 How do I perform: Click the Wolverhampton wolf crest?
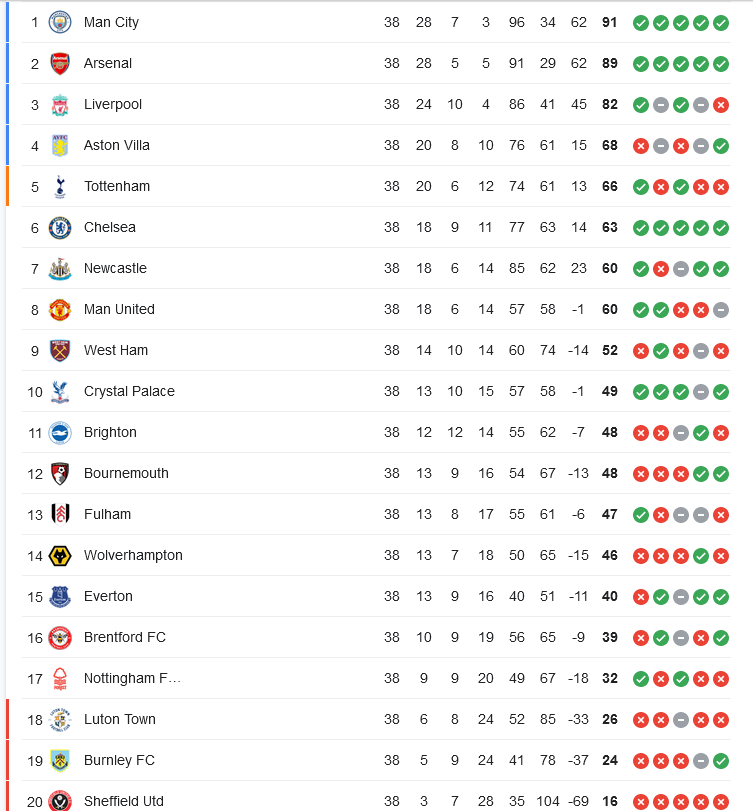[x=59, y=555]
